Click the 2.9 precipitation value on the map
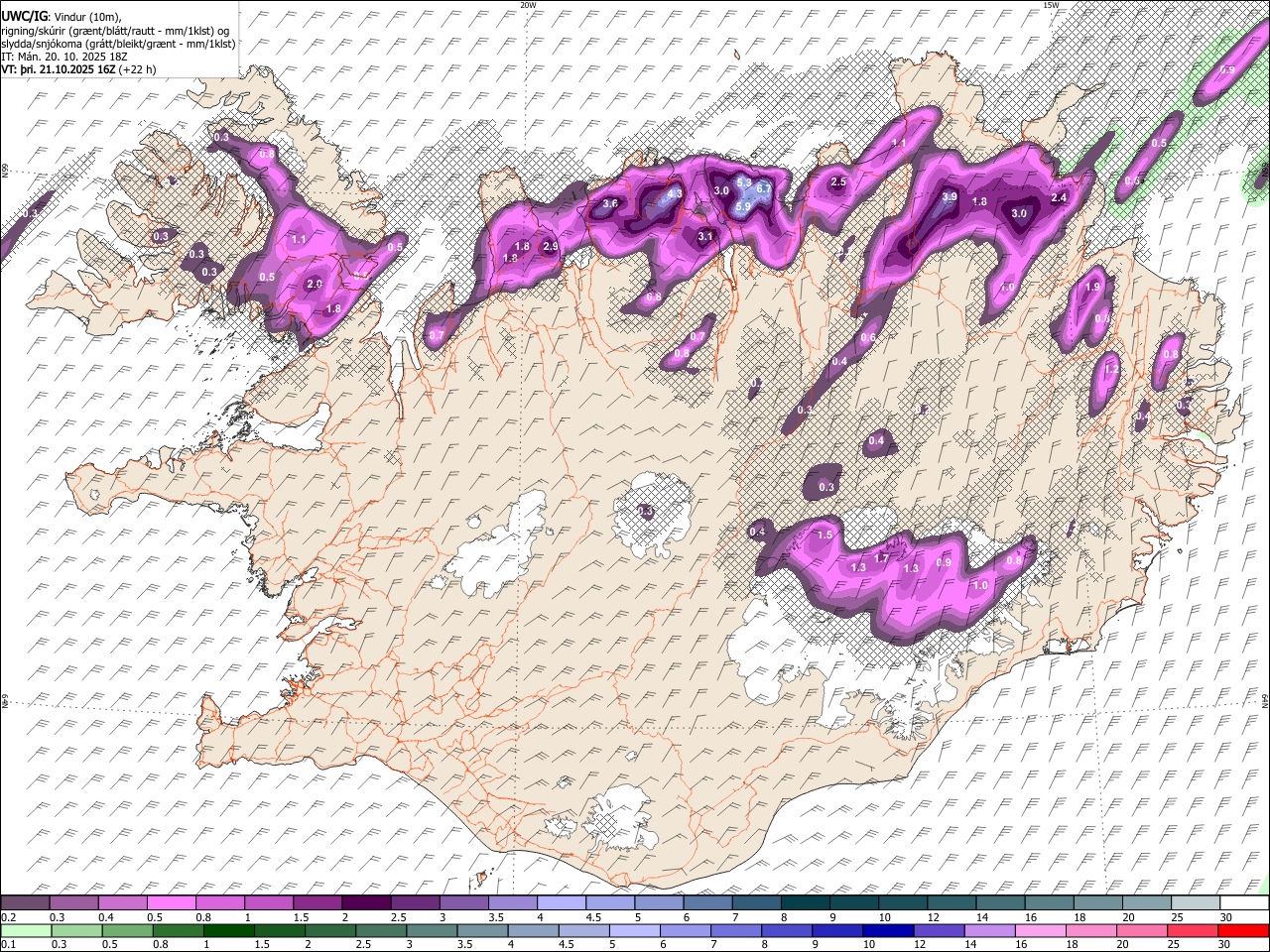Viewport: 1270px width, 952px height. click(551, 246)
